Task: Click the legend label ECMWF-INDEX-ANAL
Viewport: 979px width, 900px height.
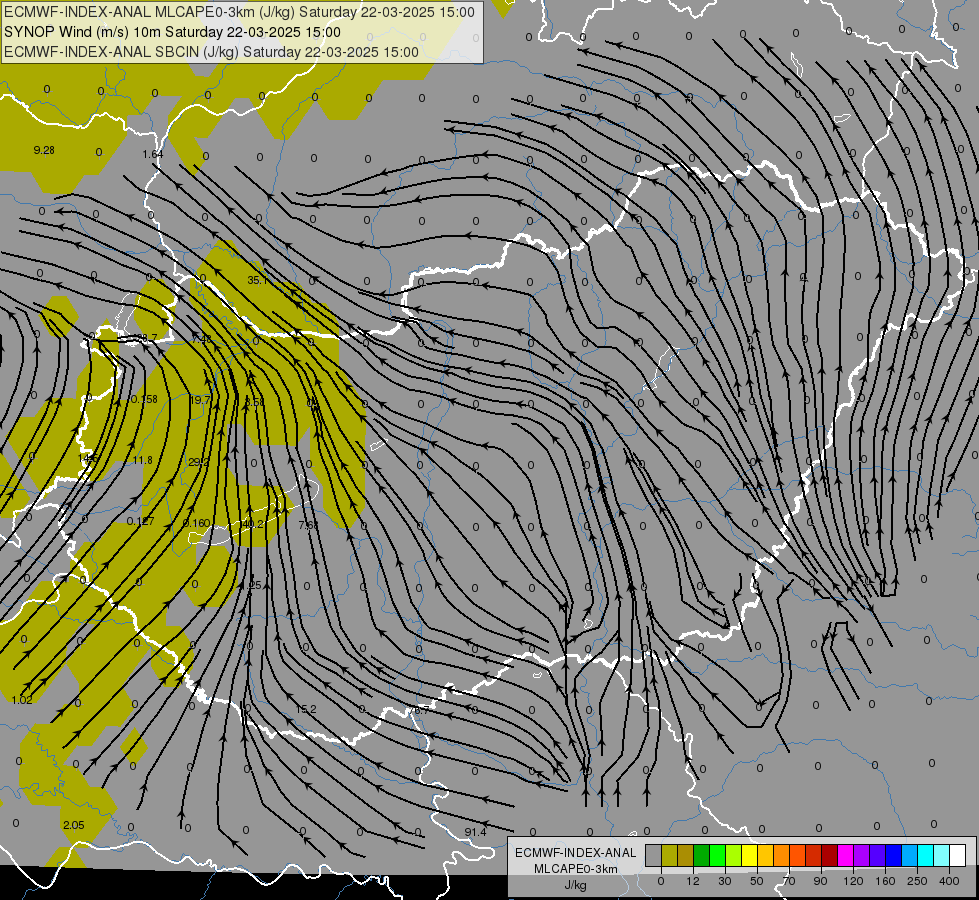Action: coord(576,853)
